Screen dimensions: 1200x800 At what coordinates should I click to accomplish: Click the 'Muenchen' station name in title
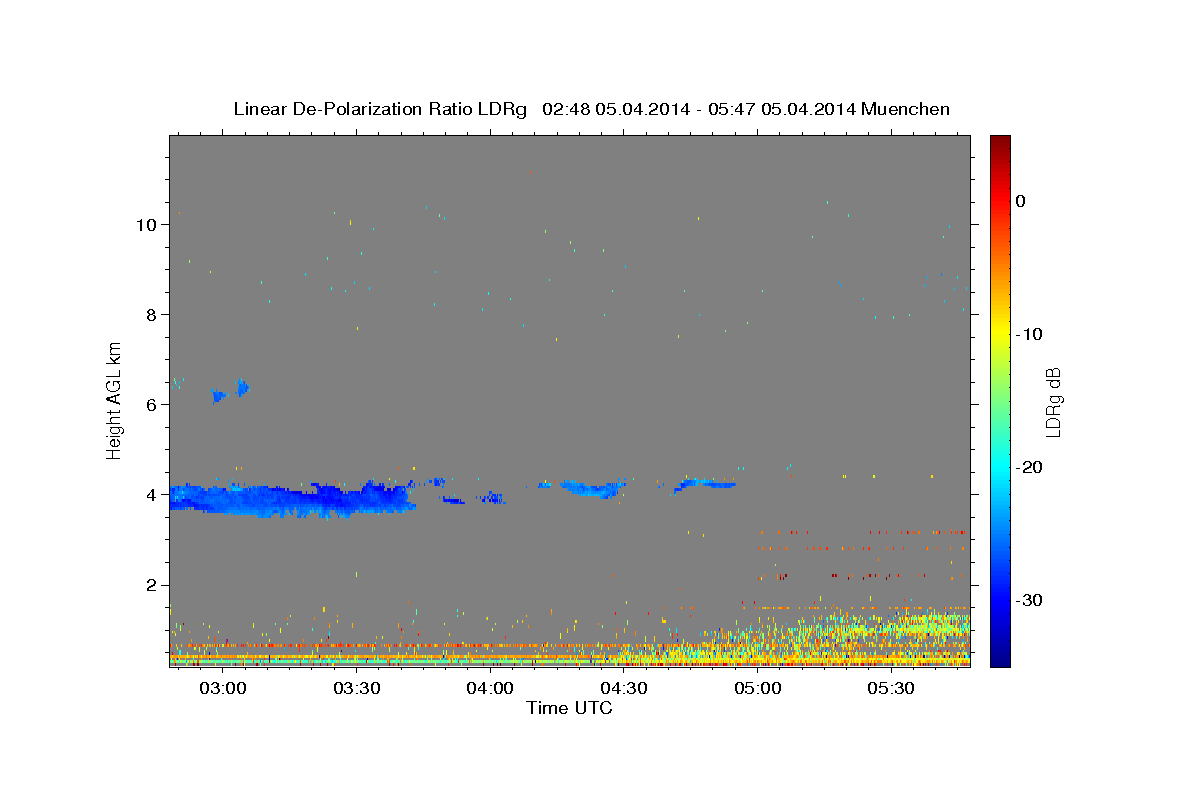pos(906,109)
